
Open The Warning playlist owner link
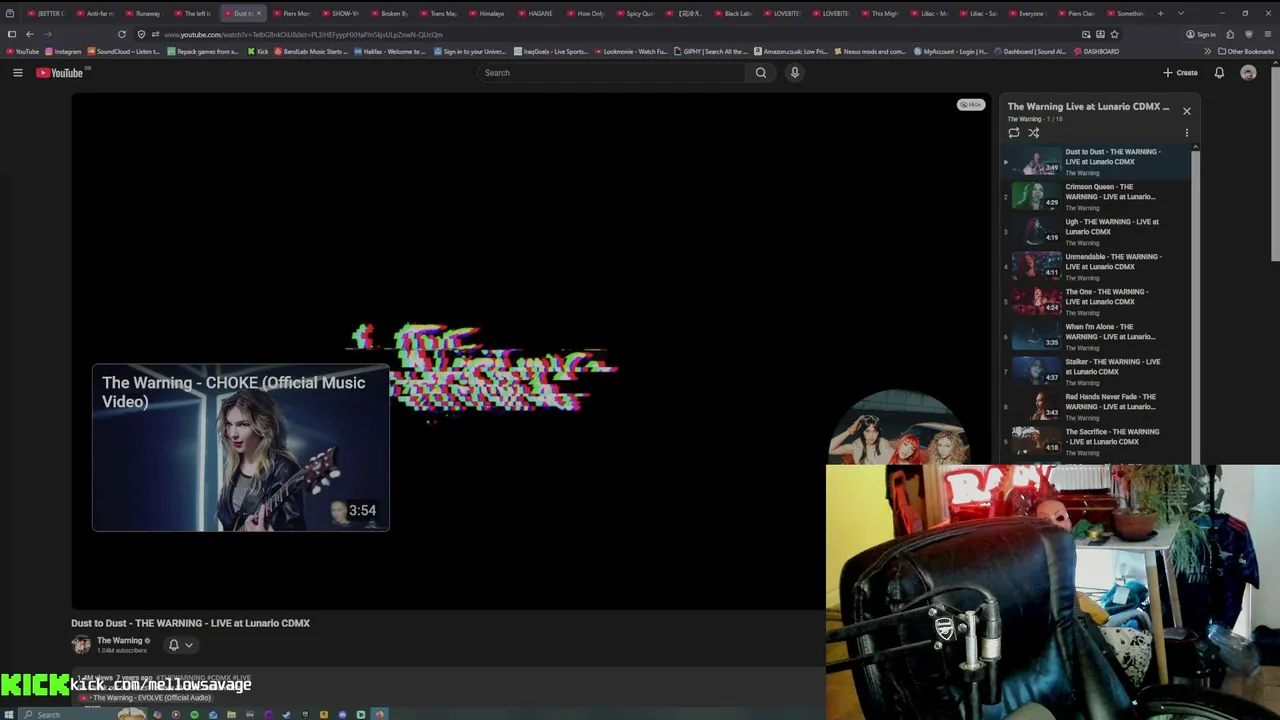pyautogui.click(x=1024, y=119)
